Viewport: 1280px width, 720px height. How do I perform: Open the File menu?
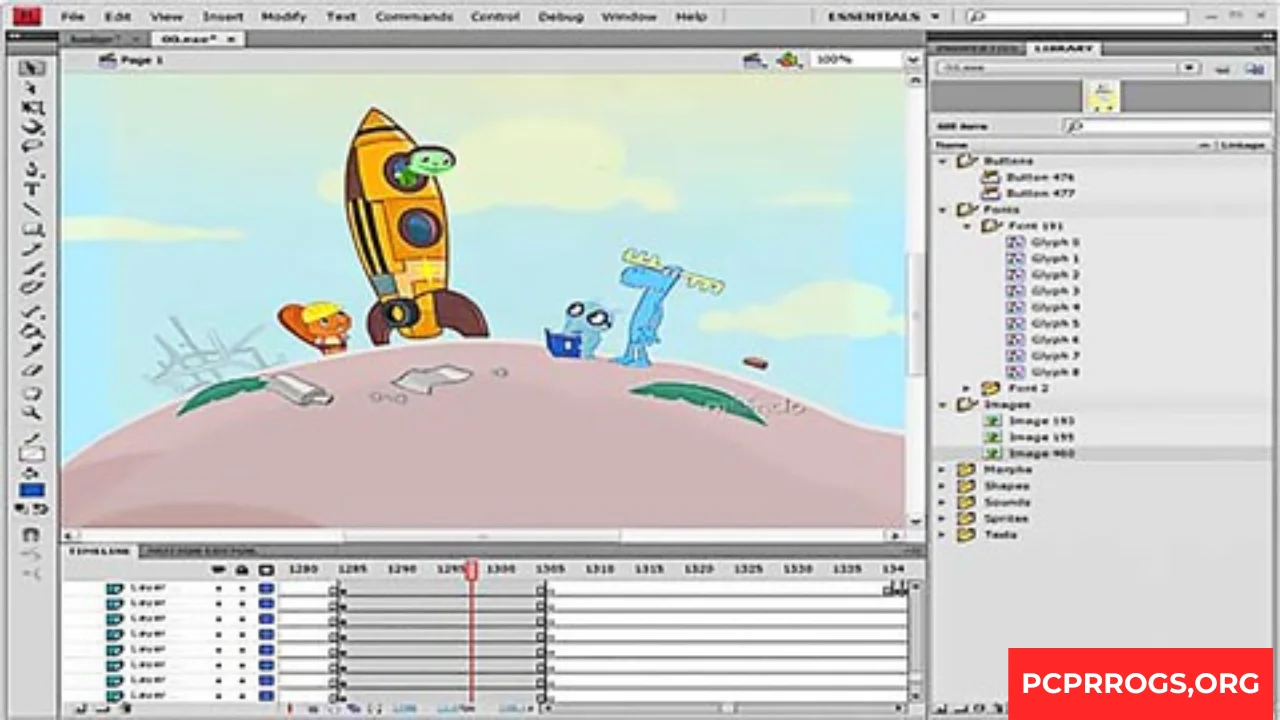pos(72,17)
